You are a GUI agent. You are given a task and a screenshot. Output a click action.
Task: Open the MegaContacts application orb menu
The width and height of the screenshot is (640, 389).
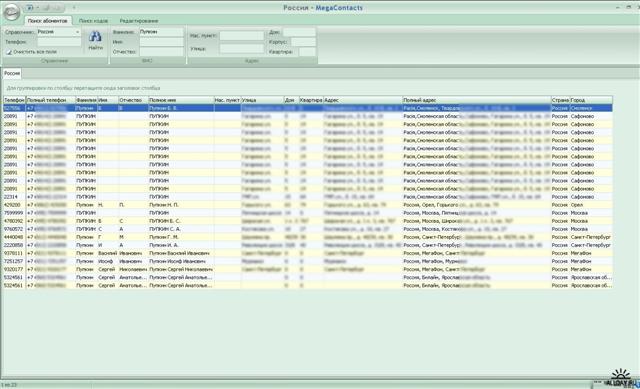(x=11, y=11)
